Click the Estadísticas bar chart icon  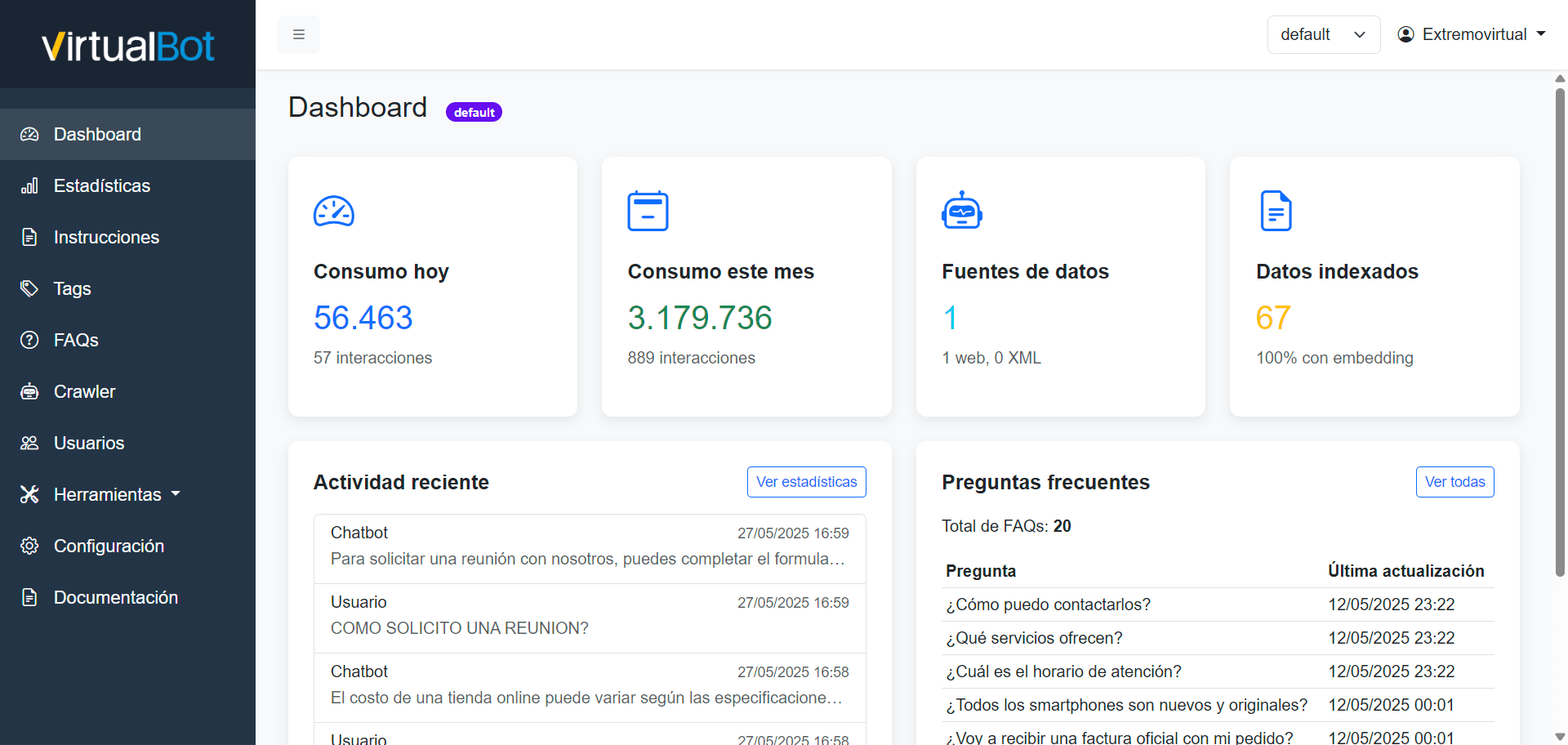[x=29, y=185]
